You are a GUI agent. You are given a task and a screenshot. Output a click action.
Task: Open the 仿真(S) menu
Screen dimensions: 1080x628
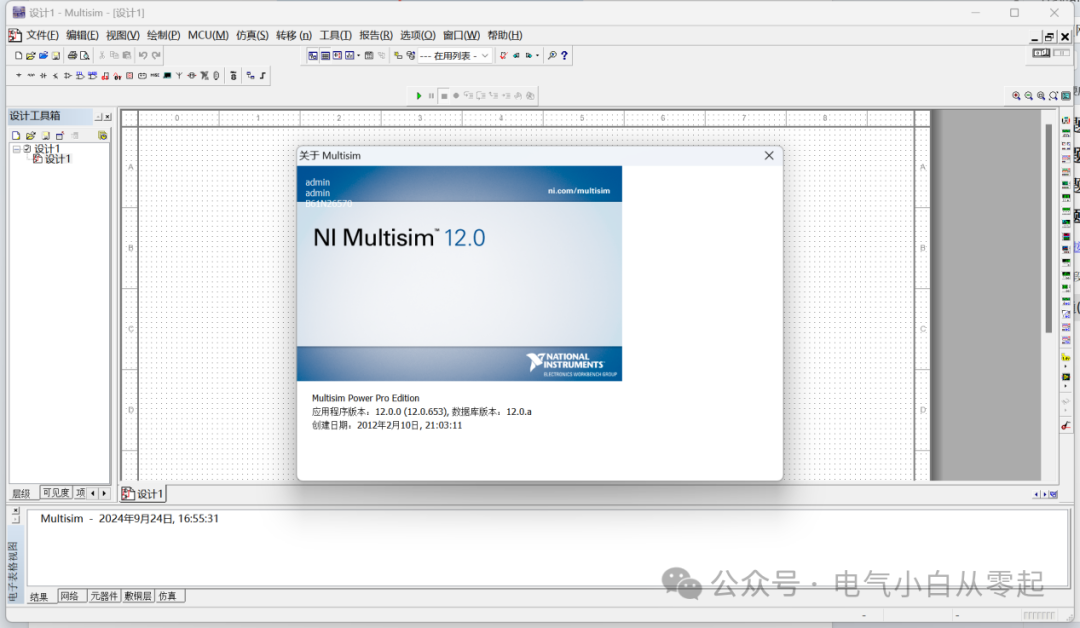[x=252, y=35]
